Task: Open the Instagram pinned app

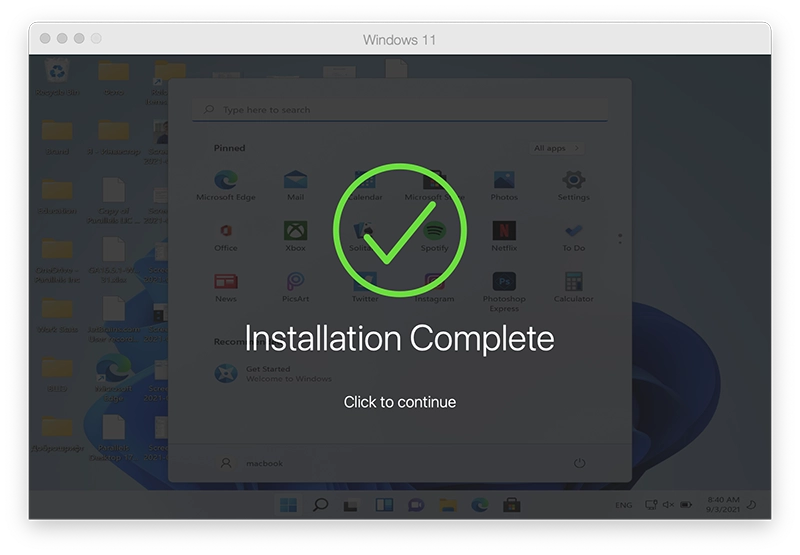Action: (x=434, y=287)
